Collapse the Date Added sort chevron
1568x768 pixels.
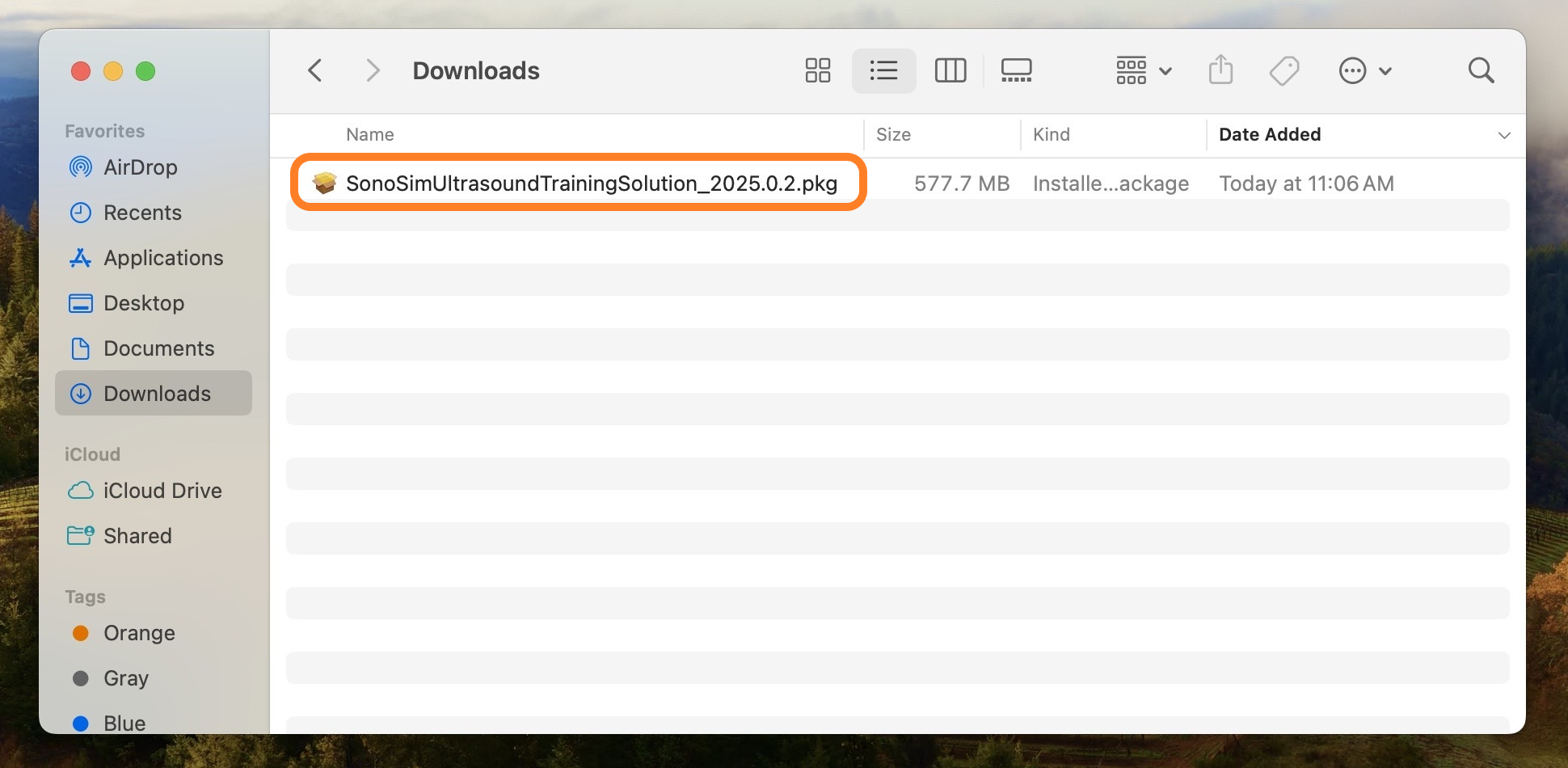[x=1504, y=135]
